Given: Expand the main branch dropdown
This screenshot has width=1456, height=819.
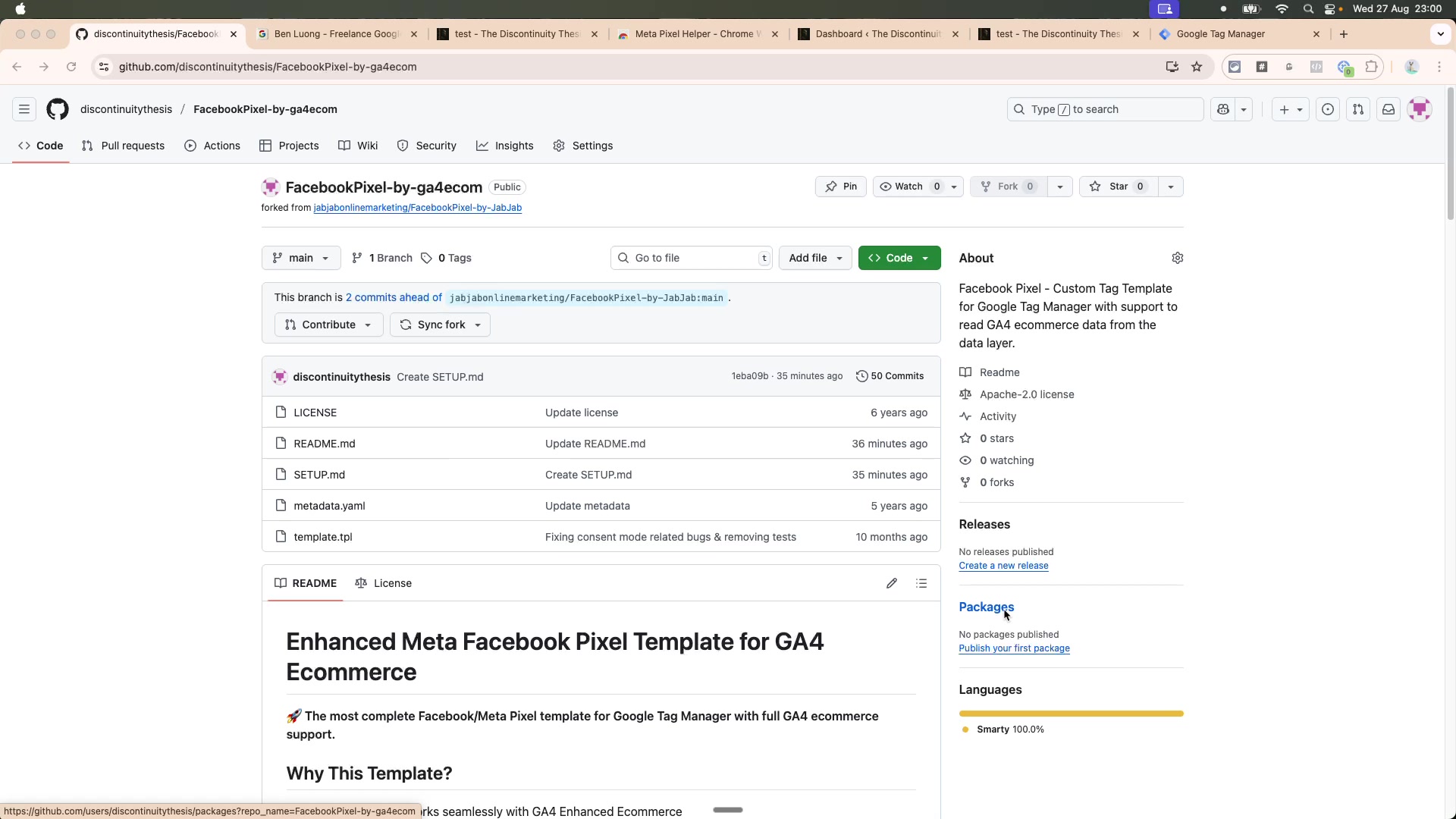Looking at the screenshot, I should pyautogui.click(x=301, y=258).
